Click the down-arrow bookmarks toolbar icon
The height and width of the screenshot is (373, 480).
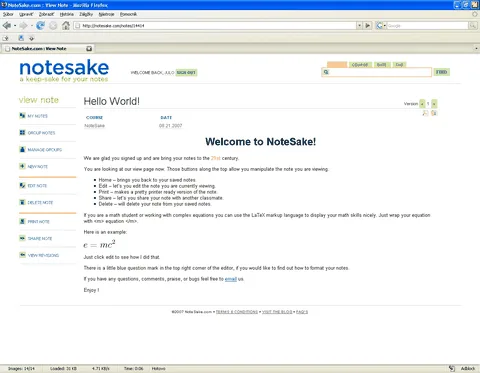31,38
